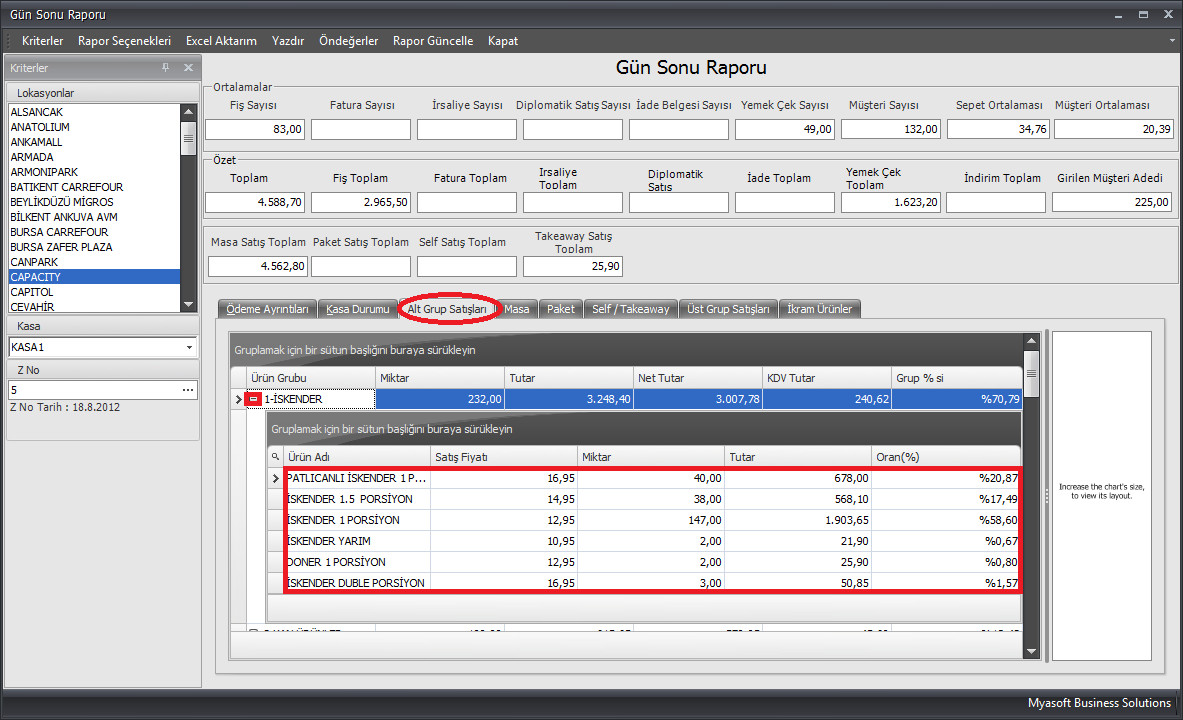Open the Kriterler menu
Image resolution: width=1183 pixels, height=720 pixels.
(42, 41)
